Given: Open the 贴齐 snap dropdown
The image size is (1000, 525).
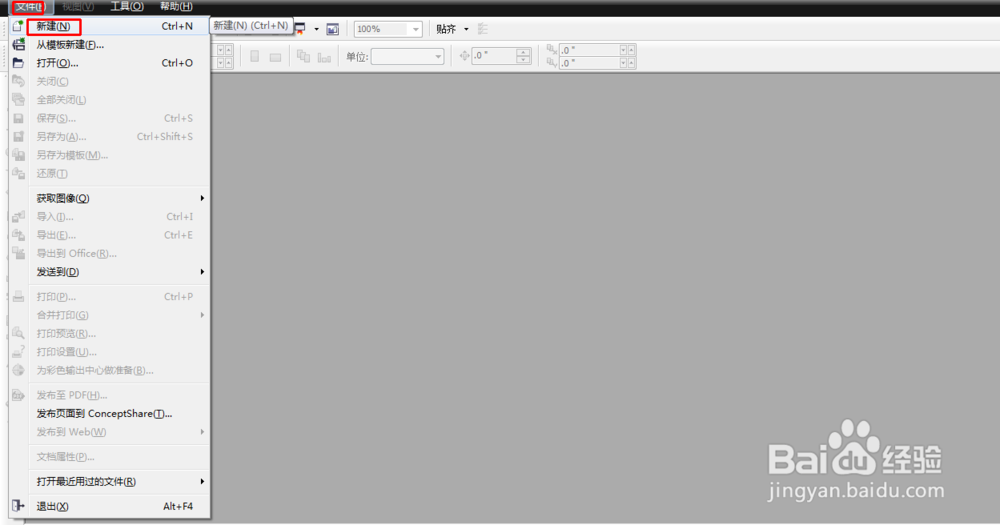Looking at the screenshot, I should coord(466,29).
